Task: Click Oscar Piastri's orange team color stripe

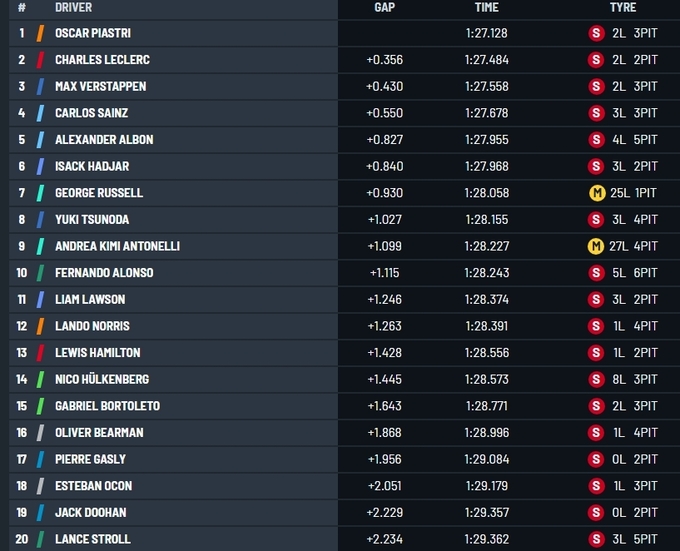Action: [40, 33]
